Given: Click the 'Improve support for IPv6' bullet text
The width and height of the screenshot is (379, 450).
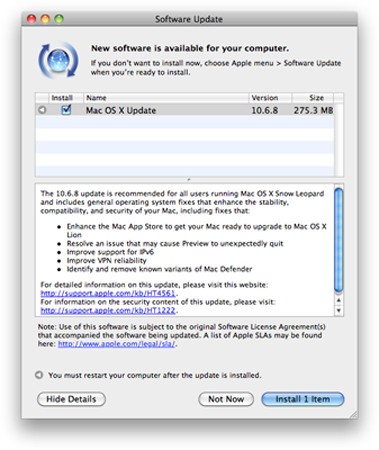Looking at the screenshot, I should (110, 252).
